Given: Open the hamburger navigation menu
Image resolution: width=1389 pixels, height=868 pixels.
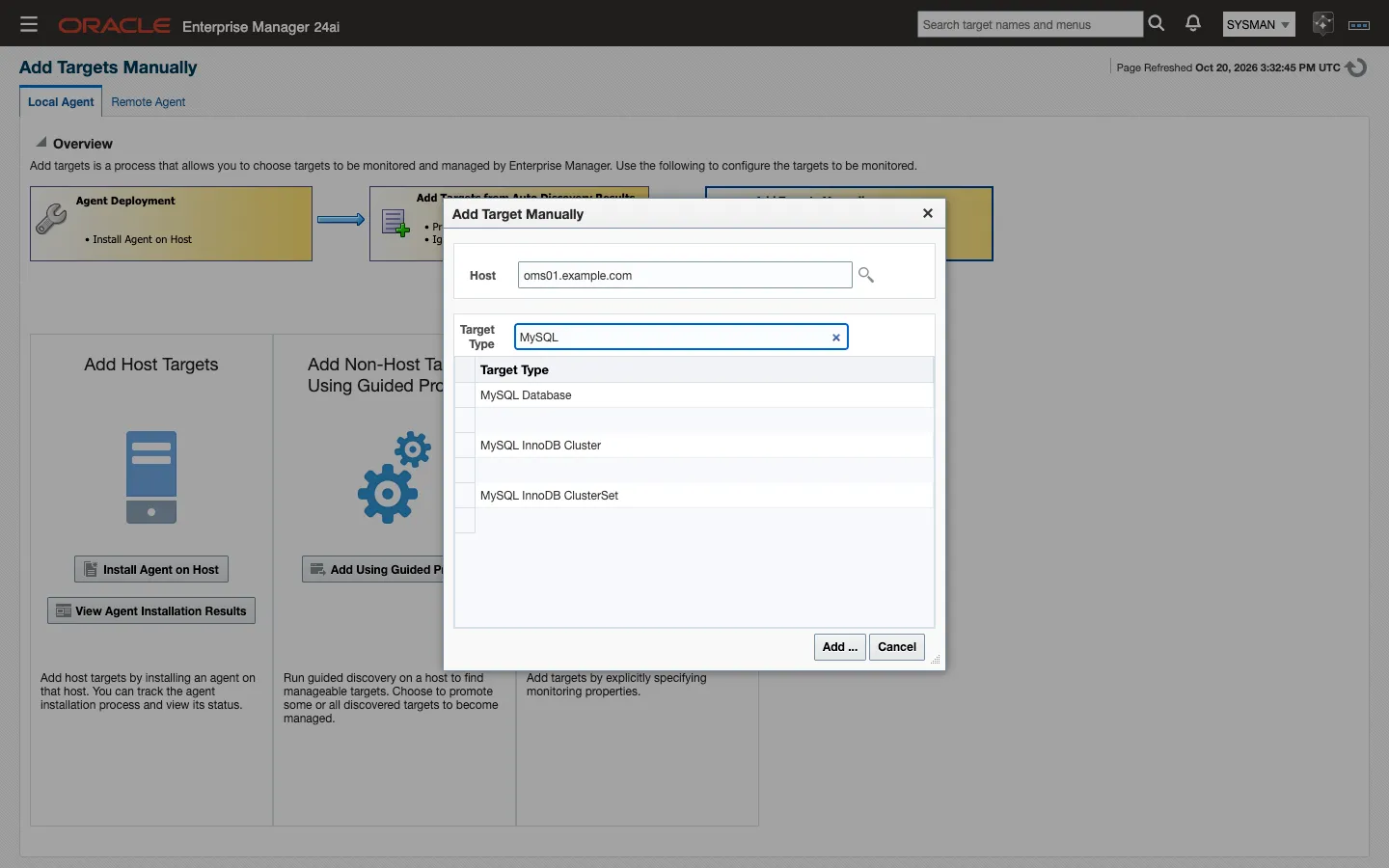Looking at the screenshot, I should pyautogui.click(x=29, y=24).
